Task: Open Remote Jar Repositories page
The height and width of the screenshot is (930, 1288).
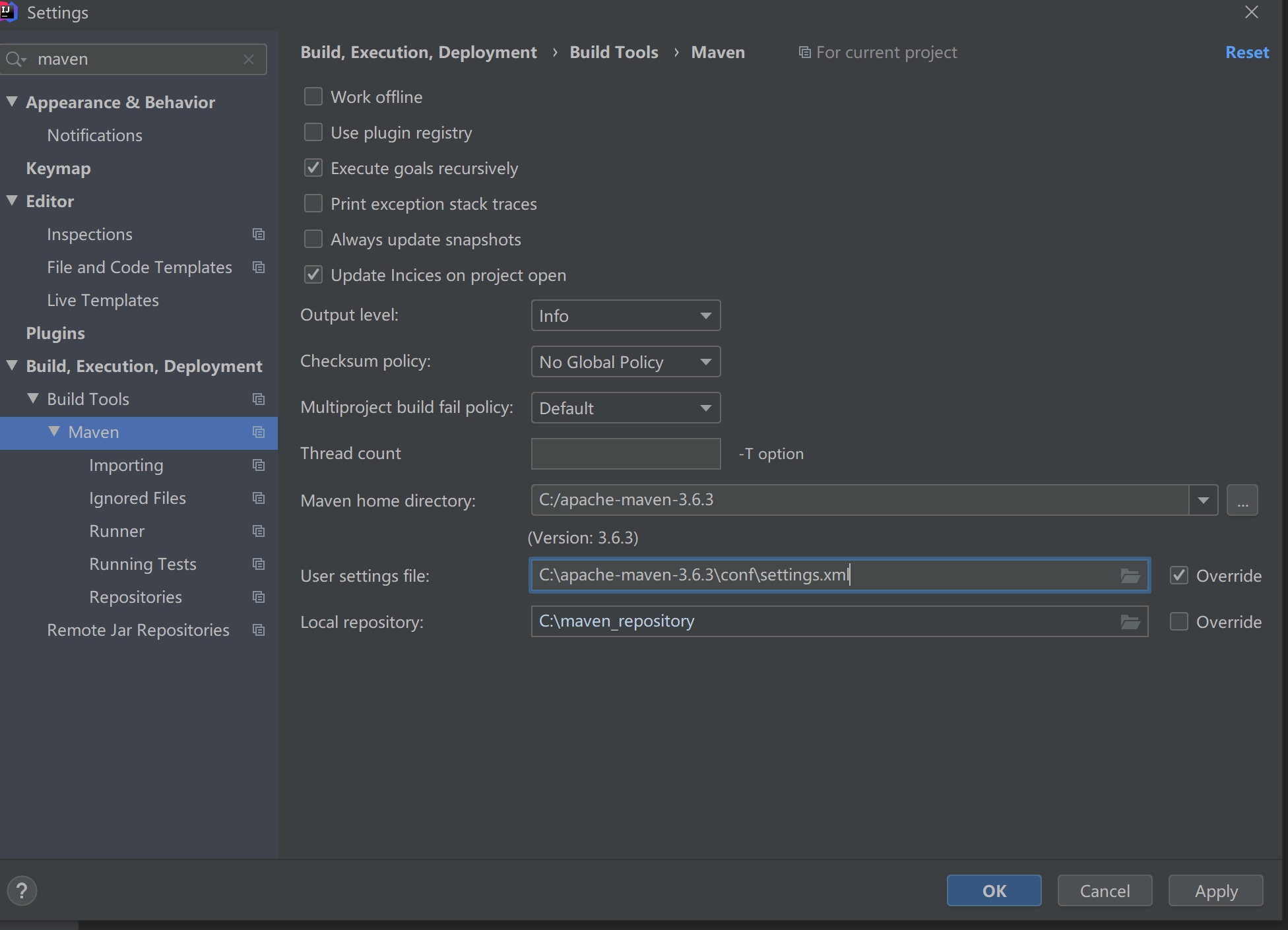Action: (x=139, y=630)
